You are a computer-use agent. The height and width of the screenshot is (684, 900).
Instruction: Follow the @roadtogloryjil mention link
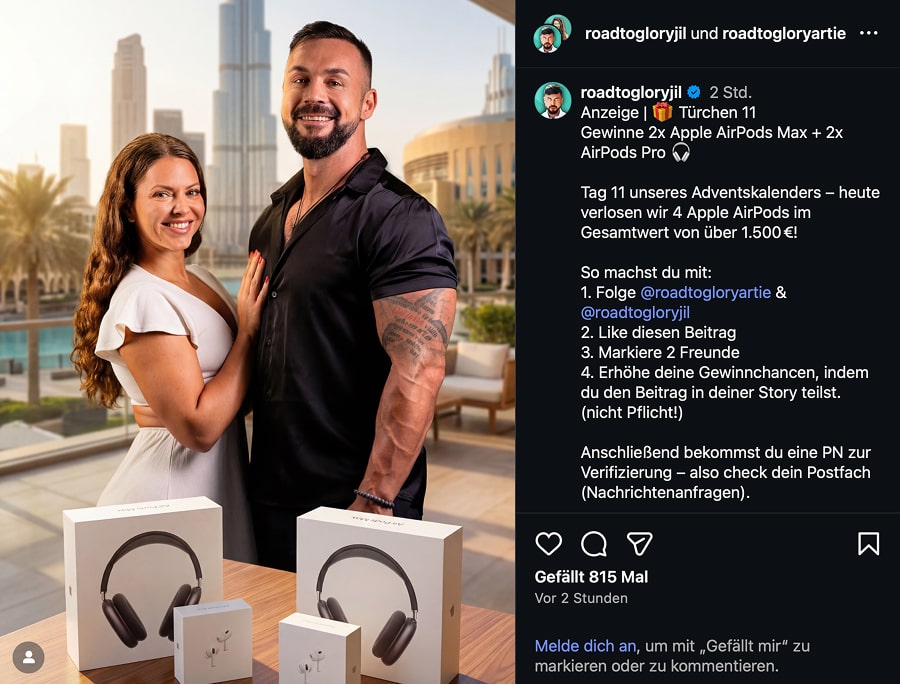click(x=635, y=313)
